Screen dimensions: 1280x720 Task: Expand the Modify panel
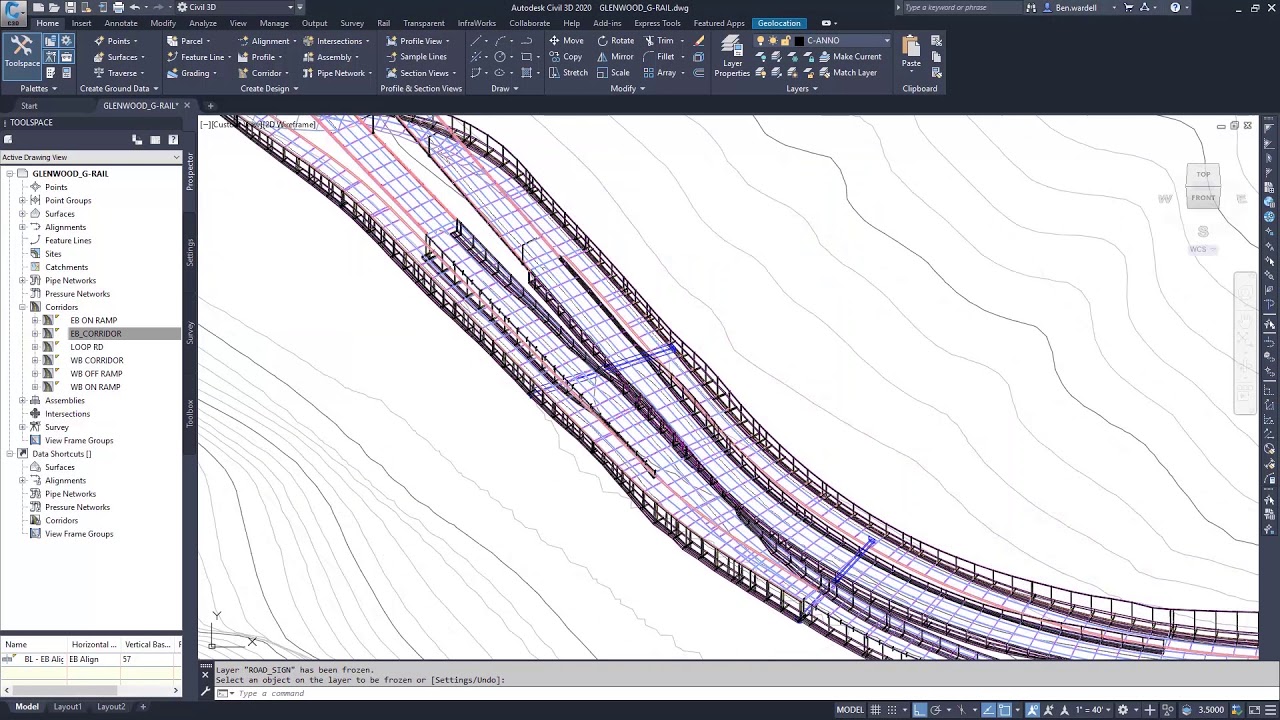pyautogui.click(x=627, y=89)
